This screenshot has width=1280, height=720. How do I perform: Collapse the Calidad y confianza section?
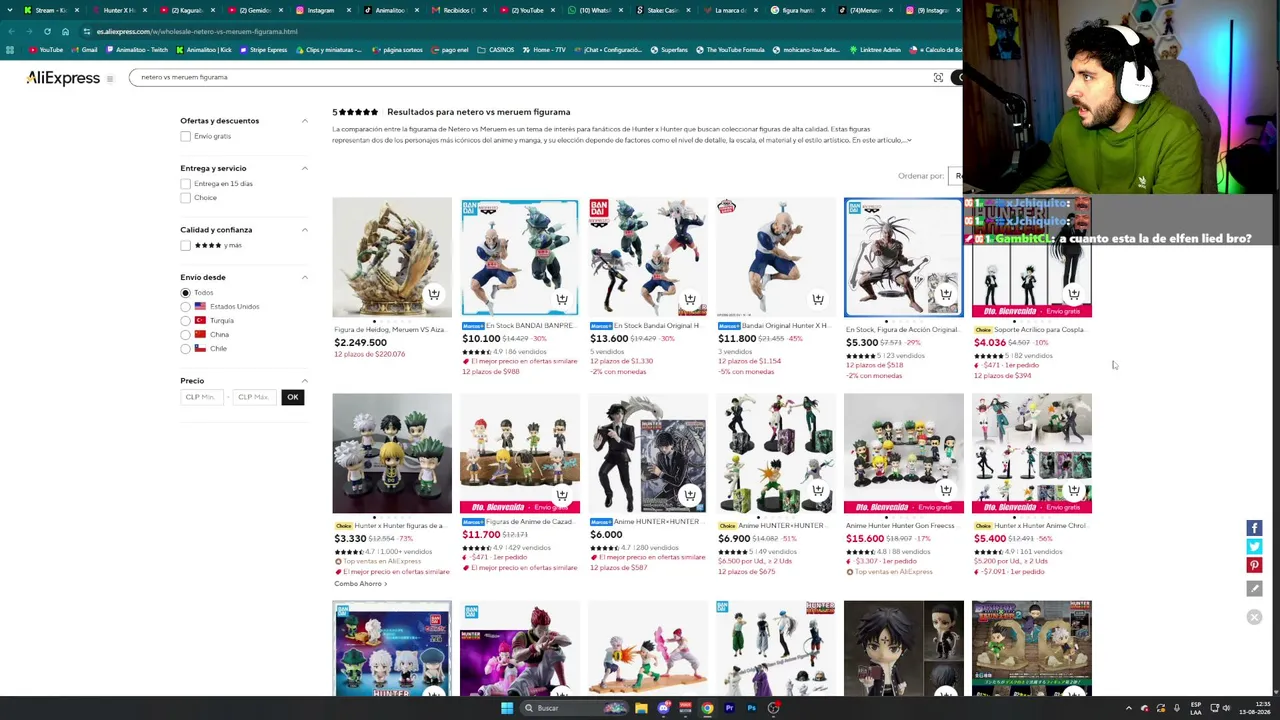305,230
